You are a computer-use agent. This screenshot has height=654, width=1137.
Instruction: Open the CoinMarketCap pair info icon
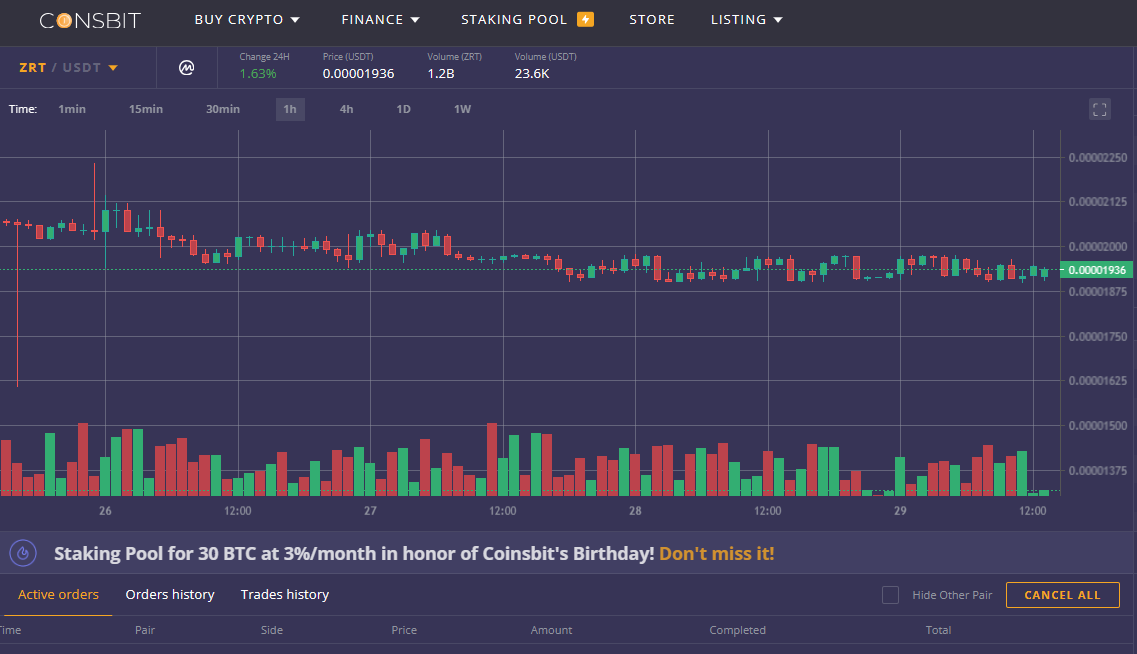point(187,67)
